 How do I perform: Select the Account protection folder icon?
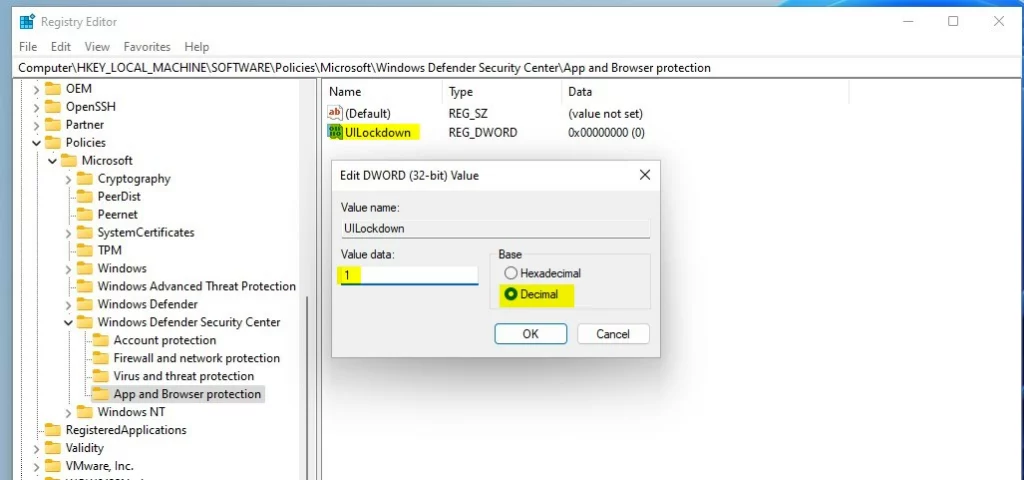(101, 340)
